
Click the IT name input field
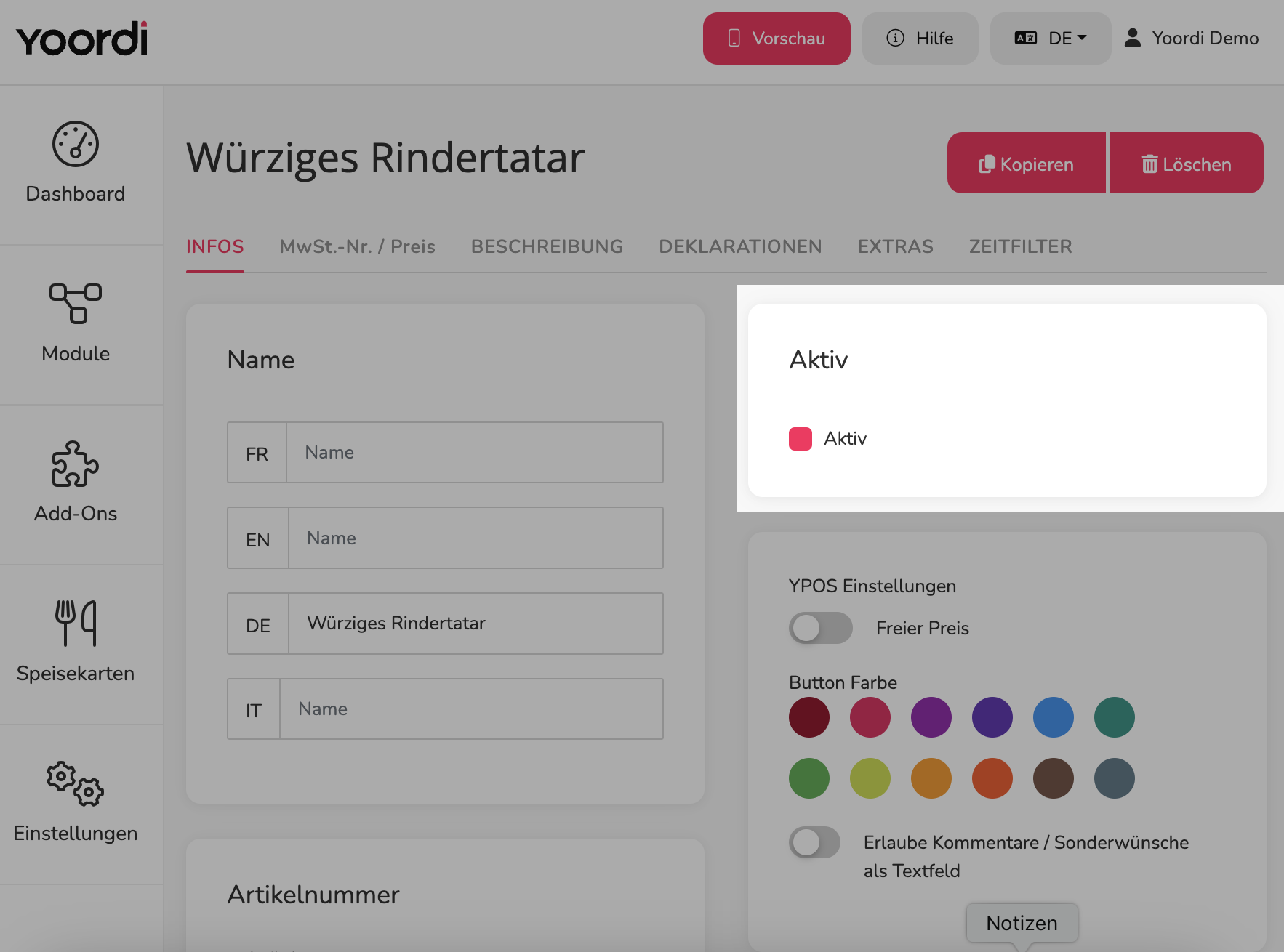tap(471, 709)
